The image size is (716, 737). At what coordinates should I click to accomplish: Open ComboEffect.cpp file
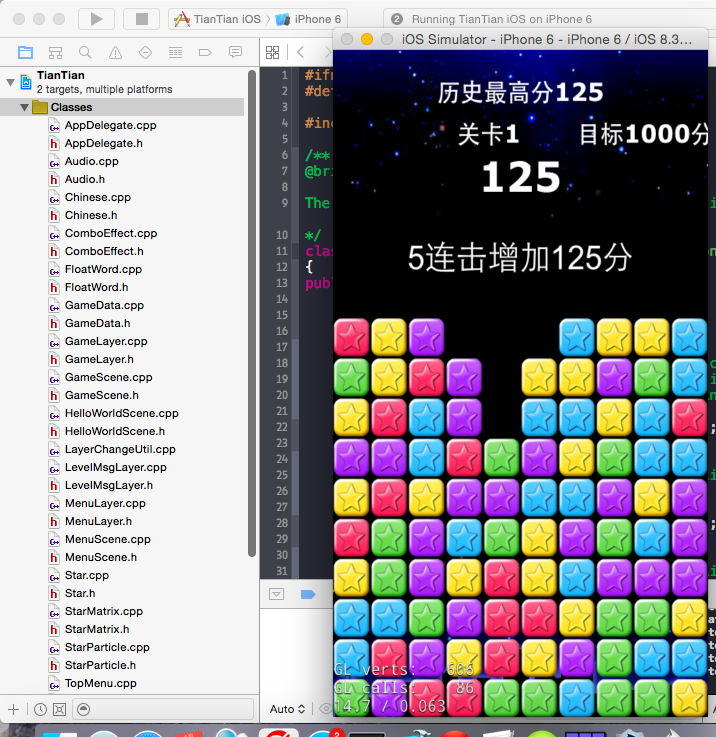click(111, 233)
